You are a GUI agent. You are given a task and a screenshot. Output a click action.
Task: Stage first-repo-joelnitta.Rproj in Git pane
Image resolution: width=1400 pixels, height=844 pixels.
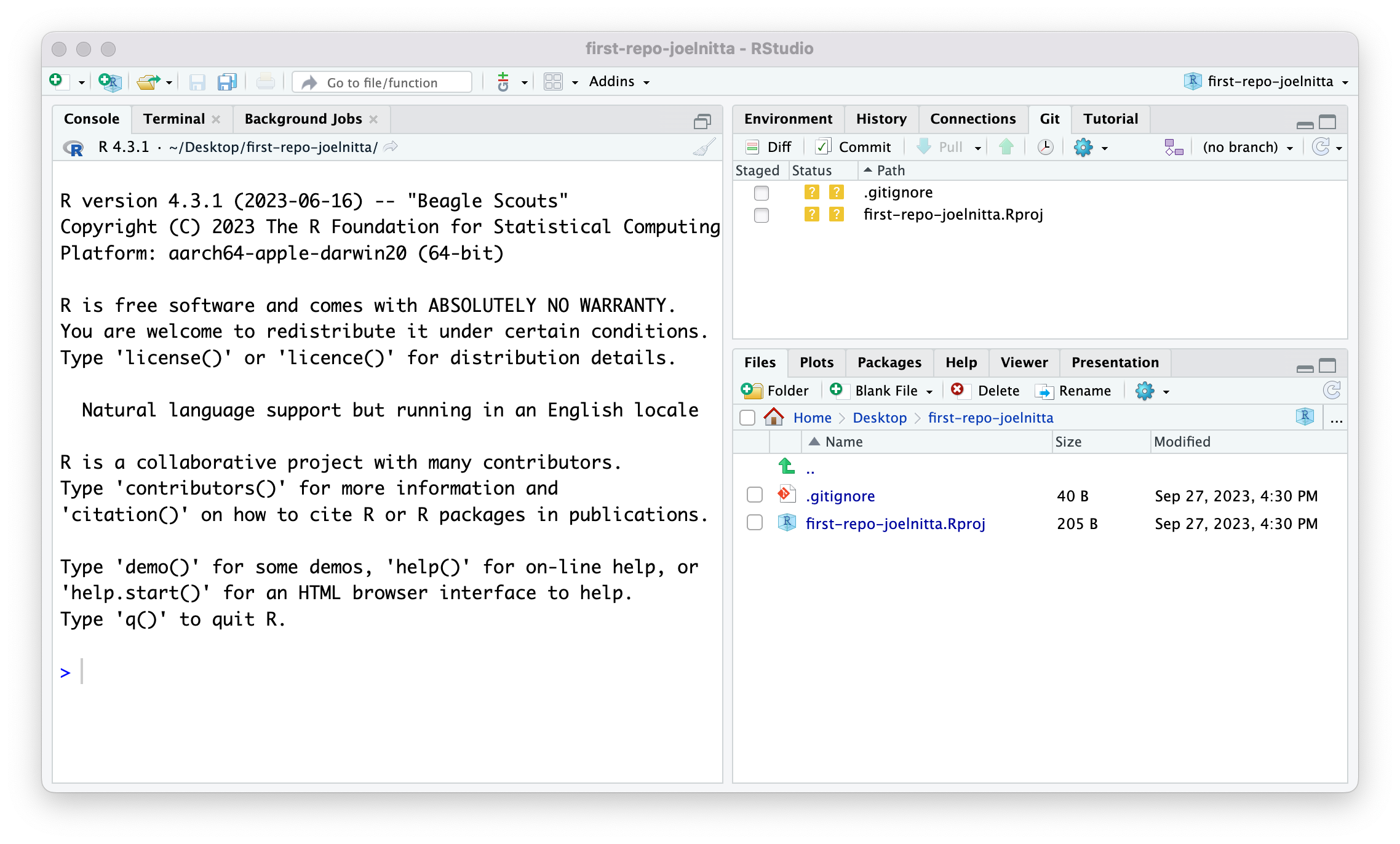pos(762,215)
